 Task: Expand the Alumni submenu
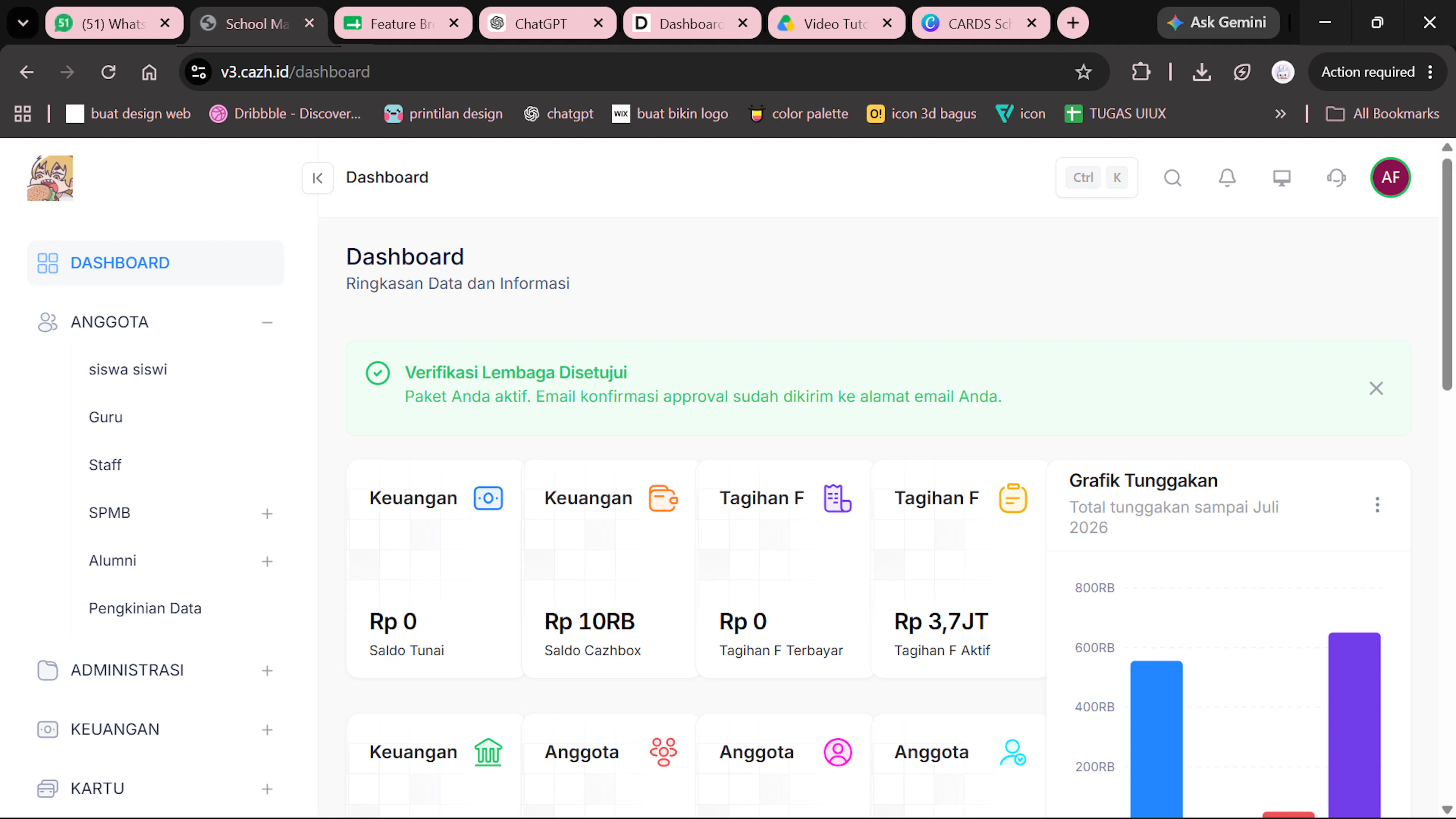click(267, 561)
